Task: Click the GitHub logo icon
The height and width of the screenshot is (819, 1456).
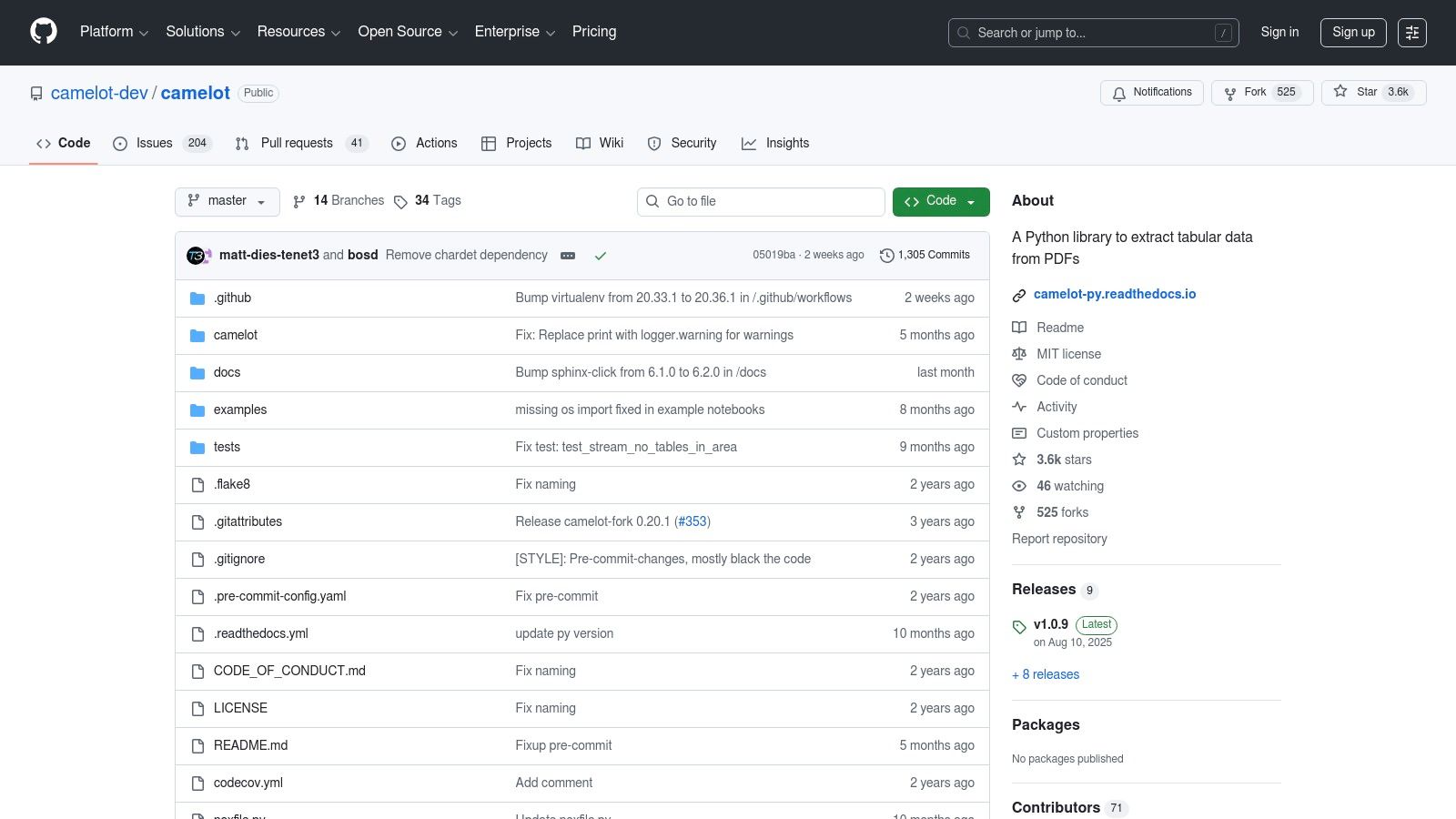Action: [x=44, y=32]
